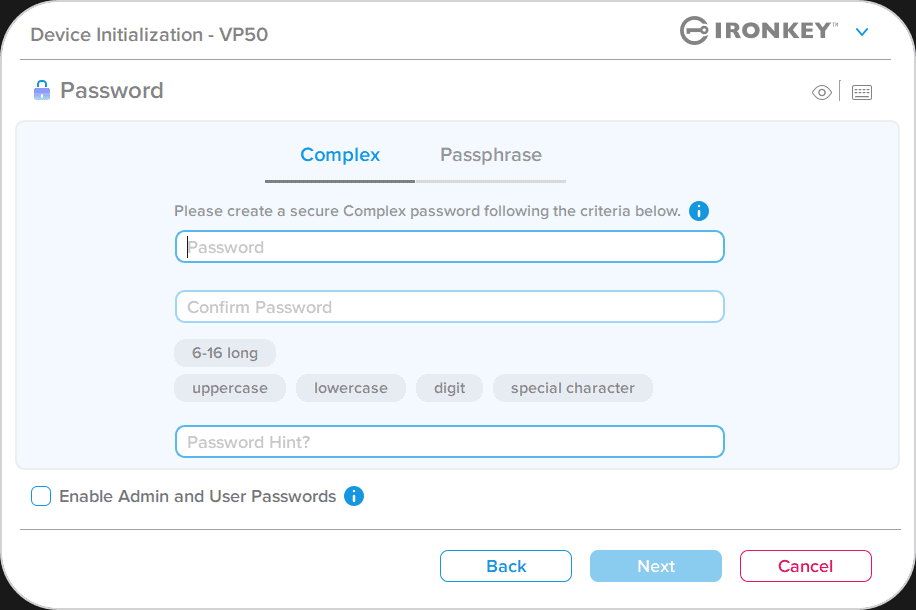Click the special character requirement chip
This screenshot has width=916, height=610.
point(572,388)
